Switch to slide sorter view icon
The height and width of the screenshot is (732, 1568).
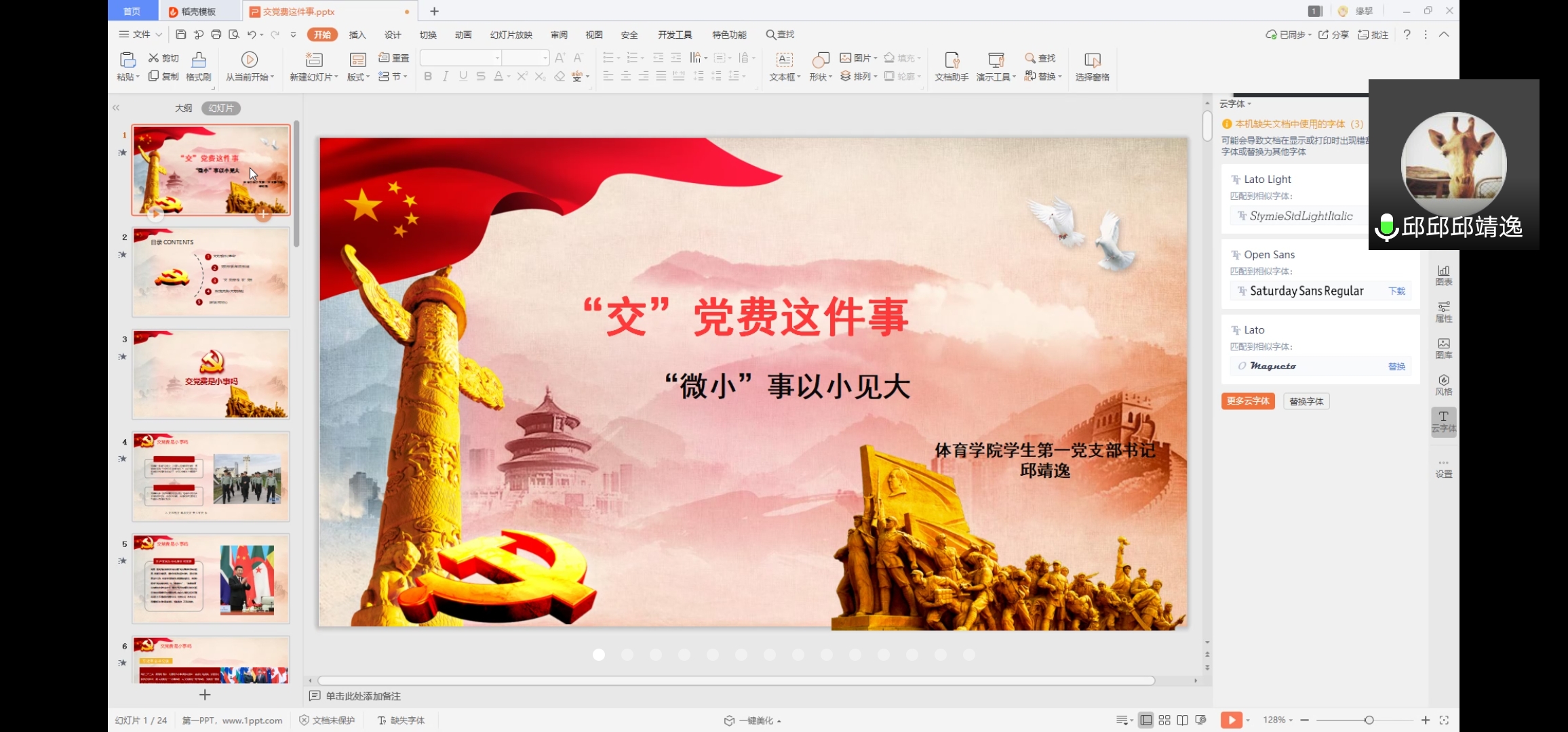pyautogui.click(x=1164, y=720)
